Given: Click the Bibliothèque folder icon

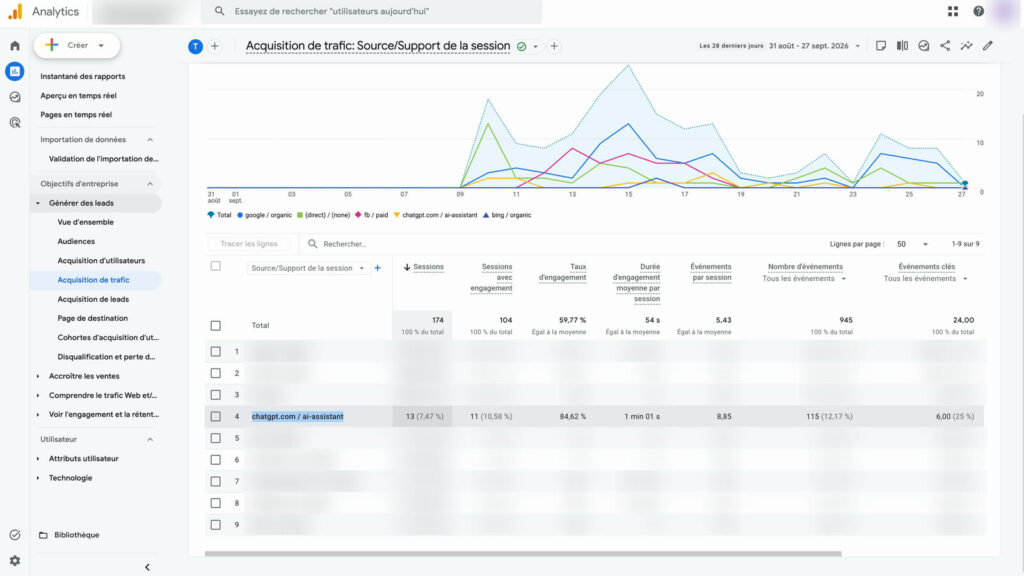Looking at the screenshot, I should pyautogui.click(x=43, y=535).
